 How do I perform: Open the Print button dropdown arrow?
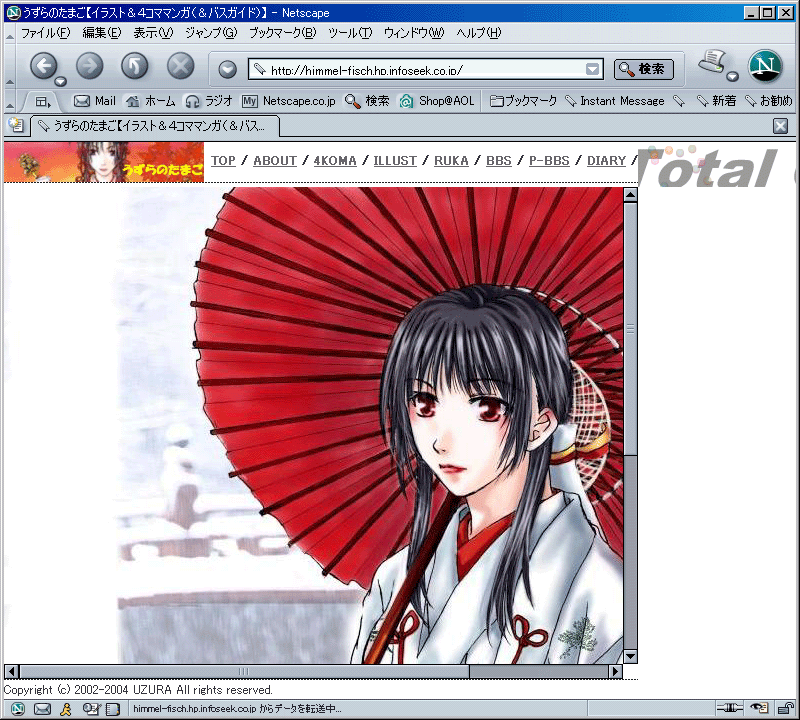(x=733, y=77)
